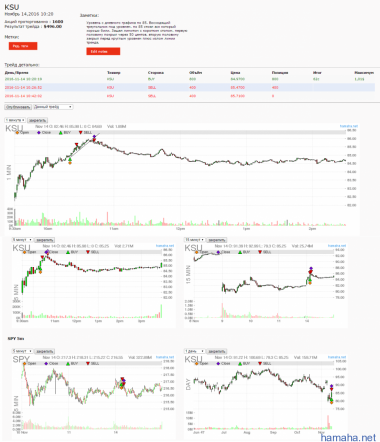This screenshot has width=380, height=442.
Task: Expand the 15-minute timeframe selector
Action: coord(195,240)
